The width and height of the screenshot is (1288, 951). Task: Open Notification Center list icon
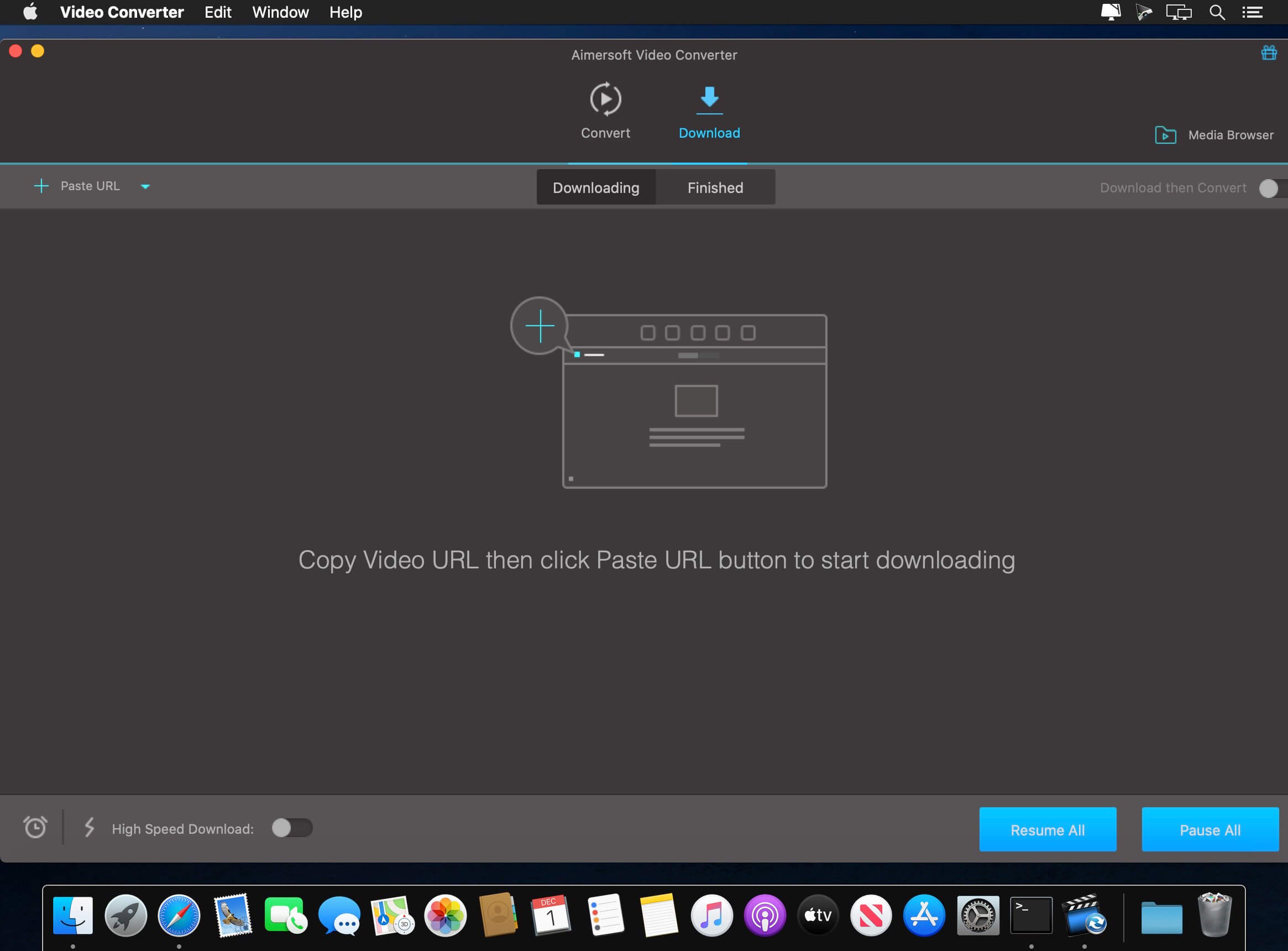[x=1252, y=12]
